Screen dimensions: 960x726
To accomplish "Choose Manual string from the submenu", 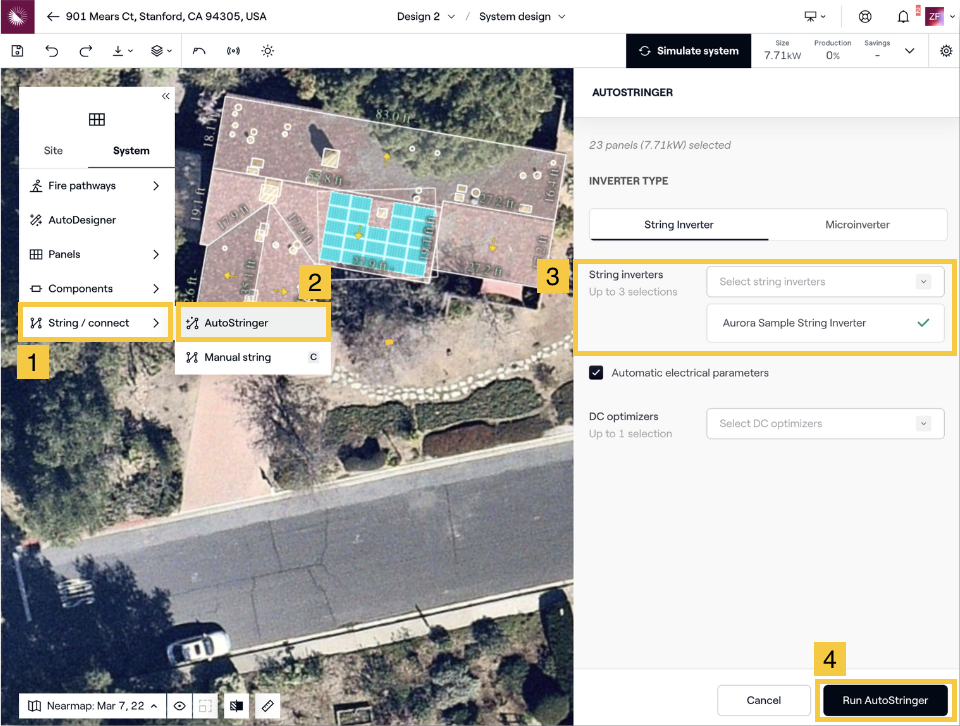I will click(x=238, y=357).
